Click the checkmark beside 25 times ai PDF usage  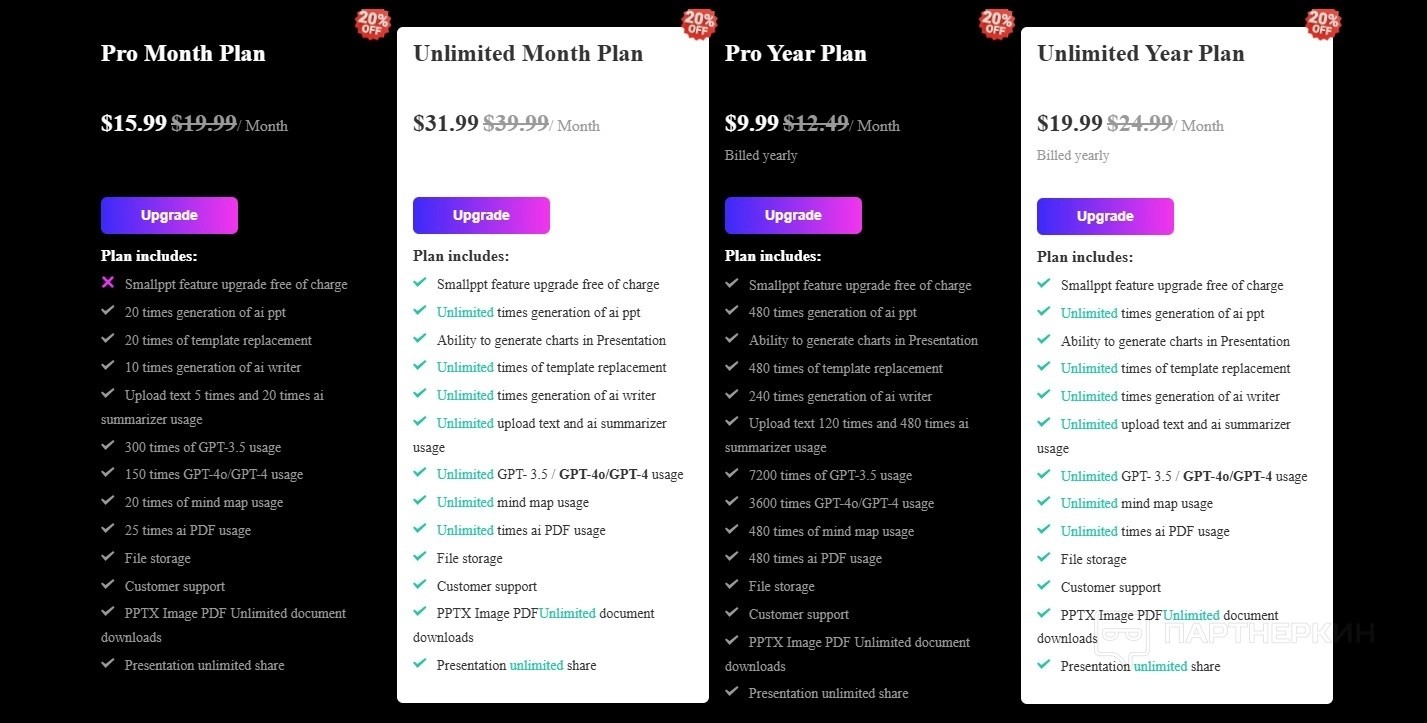[108, 529]
